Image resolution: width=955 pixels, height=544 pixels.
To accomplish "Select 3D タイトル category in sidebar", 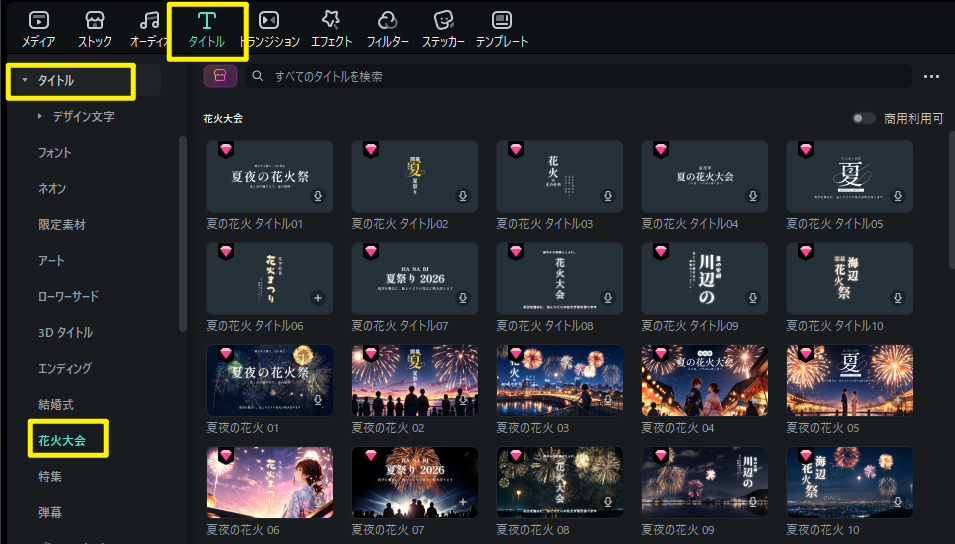I will [65, 332].
